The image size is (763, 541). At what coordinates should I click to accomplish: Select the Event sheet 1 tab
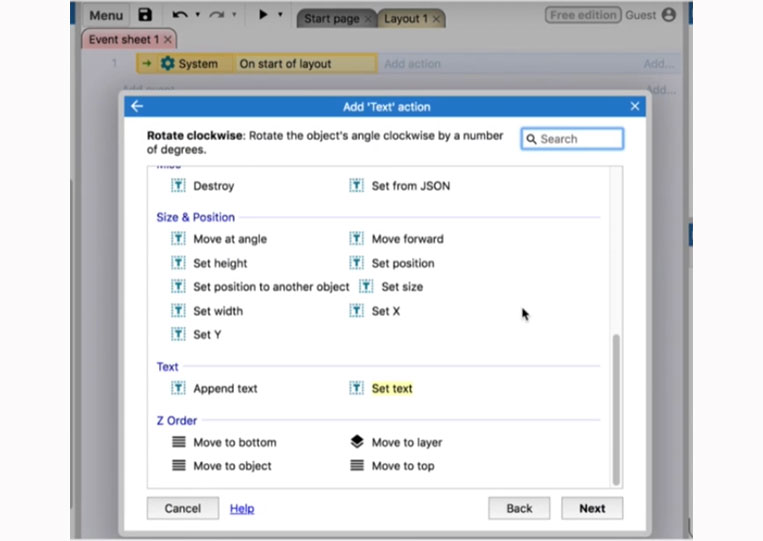coord(124,39)
